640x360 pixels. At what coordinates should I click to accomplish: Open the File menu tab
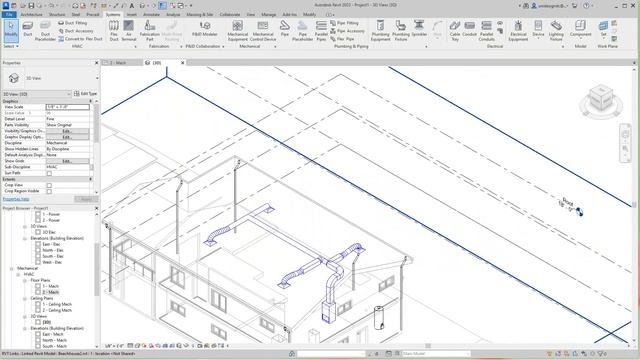pyautogui.click(x=9, y=14)
